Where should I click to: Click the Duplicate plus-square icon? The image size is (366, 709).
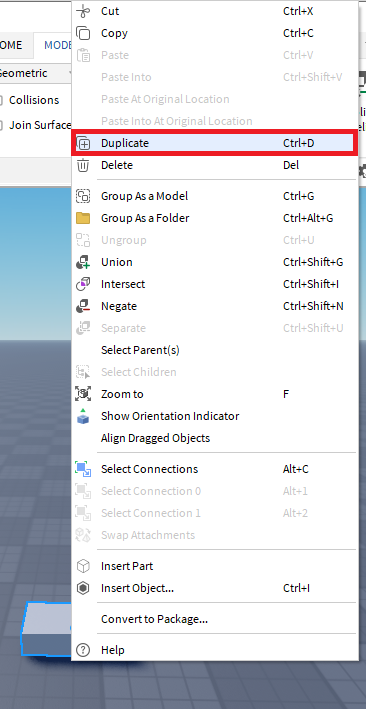83,143
